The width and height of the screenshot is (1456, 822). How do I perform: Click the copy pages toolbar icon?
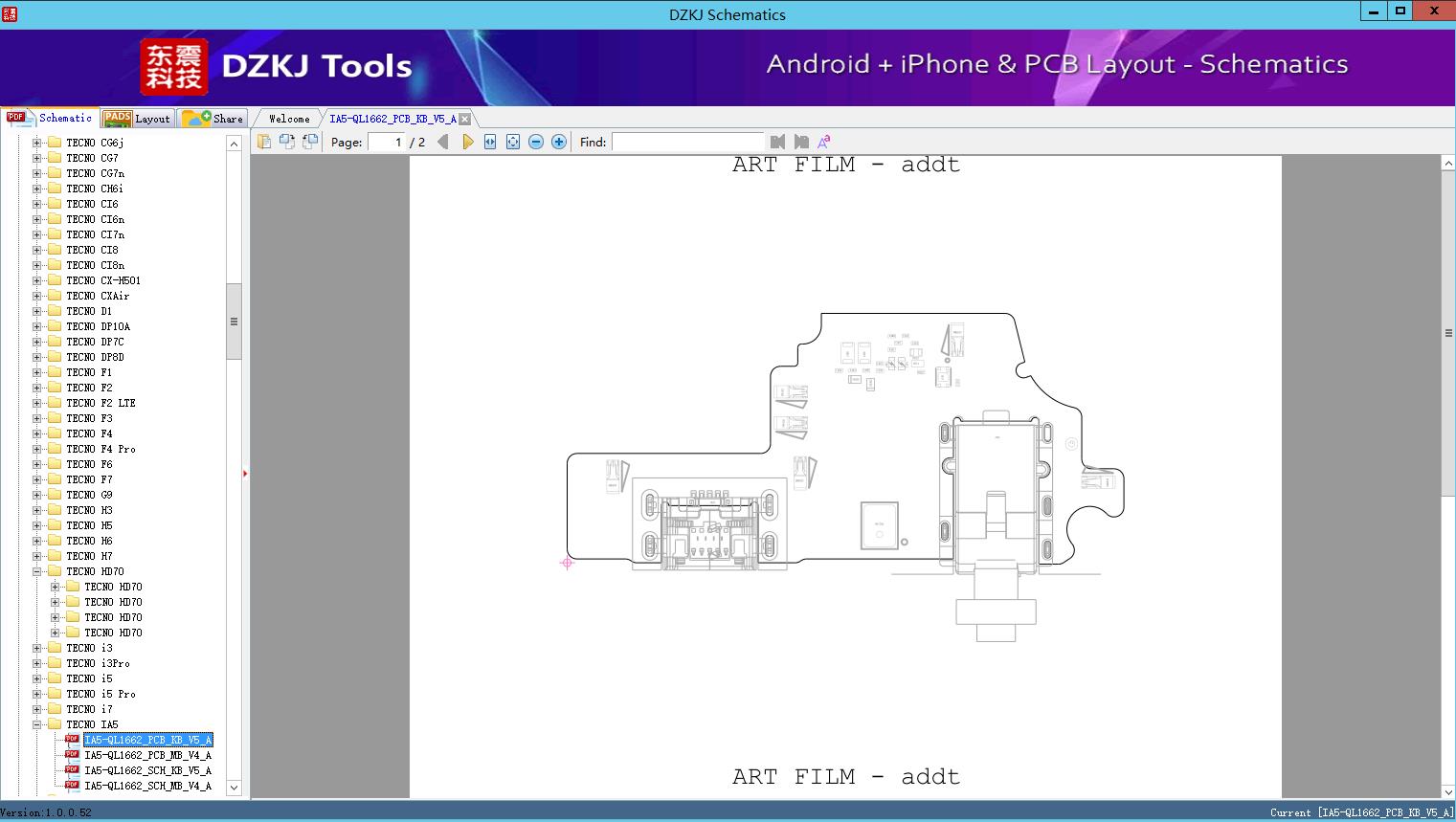pos(264,142)
